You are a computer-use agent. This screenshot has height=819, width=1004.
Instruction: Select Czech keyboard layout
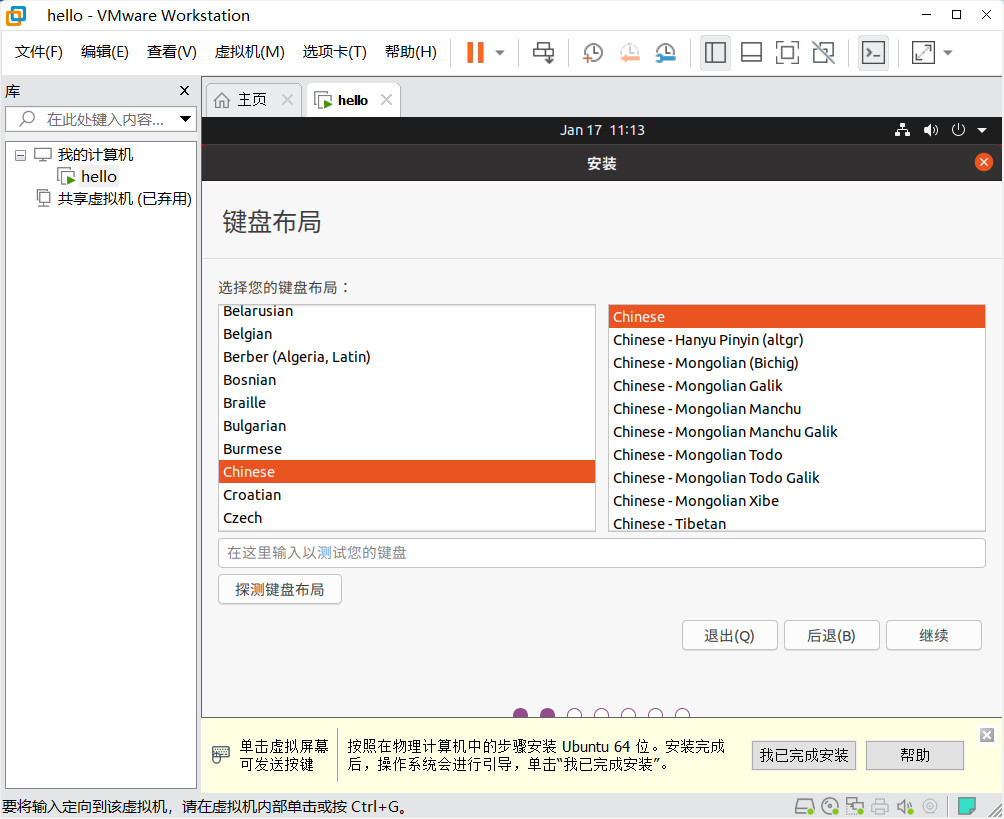point(407,518)
